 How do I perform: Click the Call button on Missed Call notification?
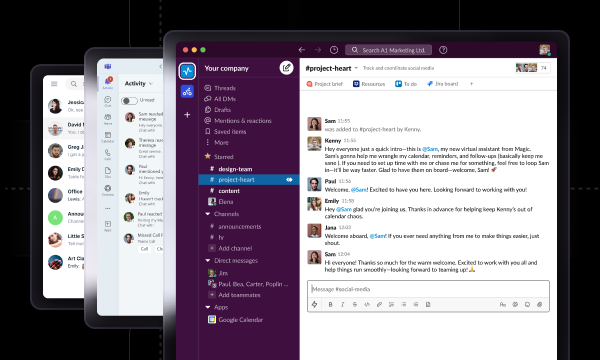[144, 249]
